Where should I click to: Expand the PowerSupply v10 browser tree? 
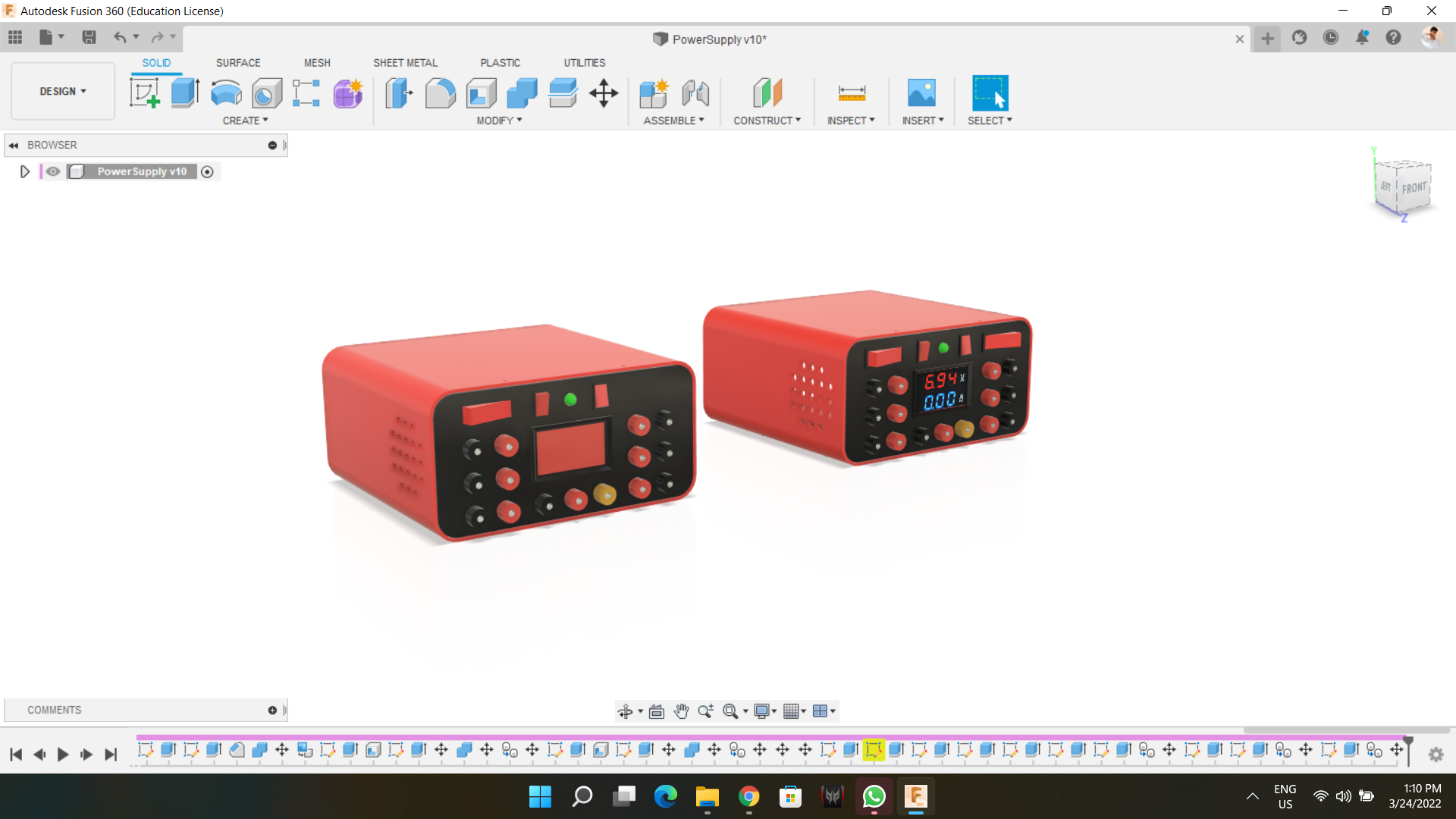tap(25, 171)
